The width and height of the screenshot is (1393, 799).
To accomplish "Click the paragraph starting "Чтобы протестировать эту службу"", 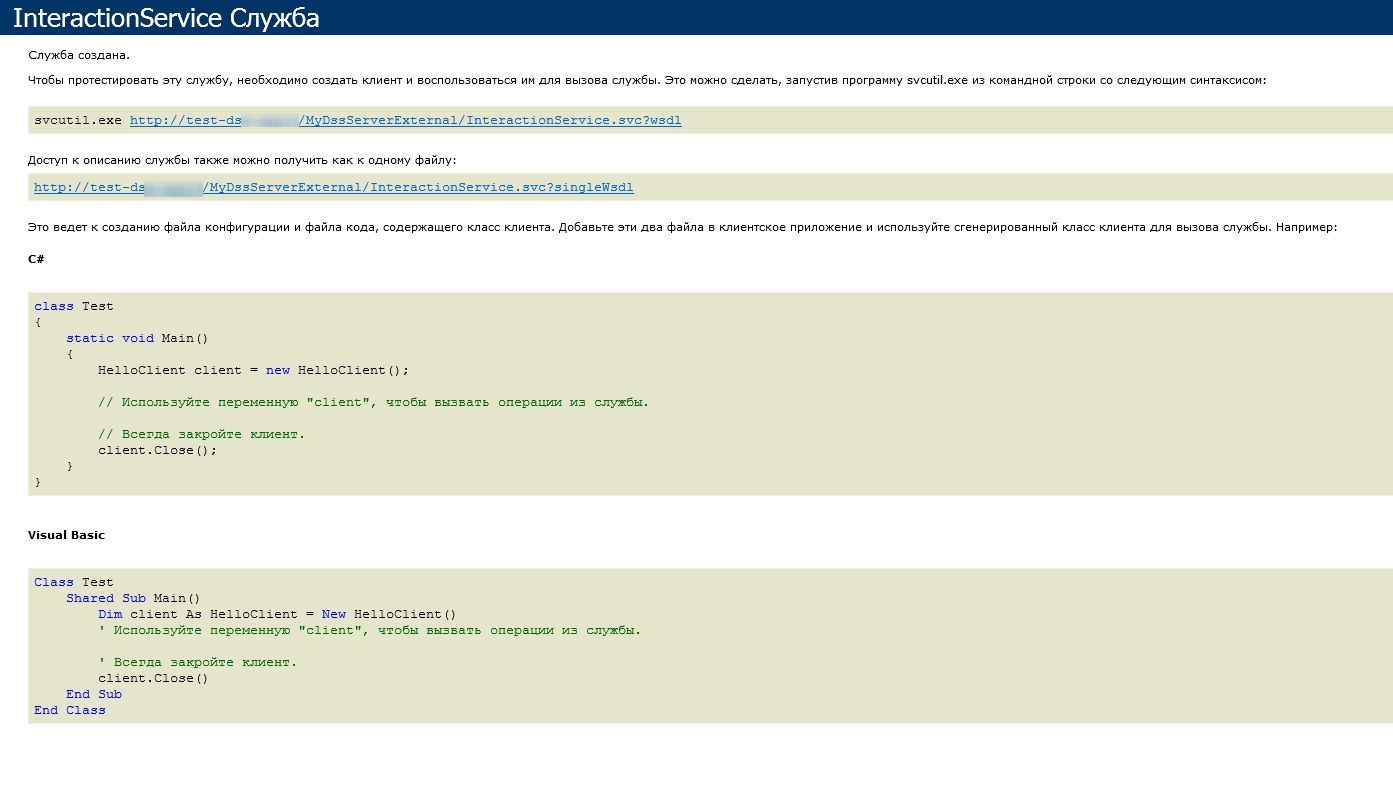I will coord(646,80).
